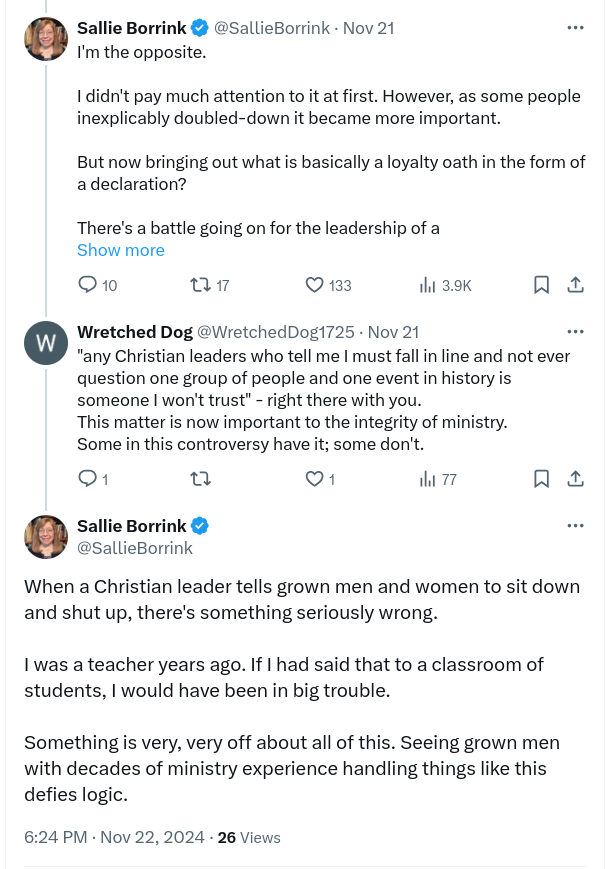
Task: Like Wretched Dog's tweet
Action: click(315, 479)
